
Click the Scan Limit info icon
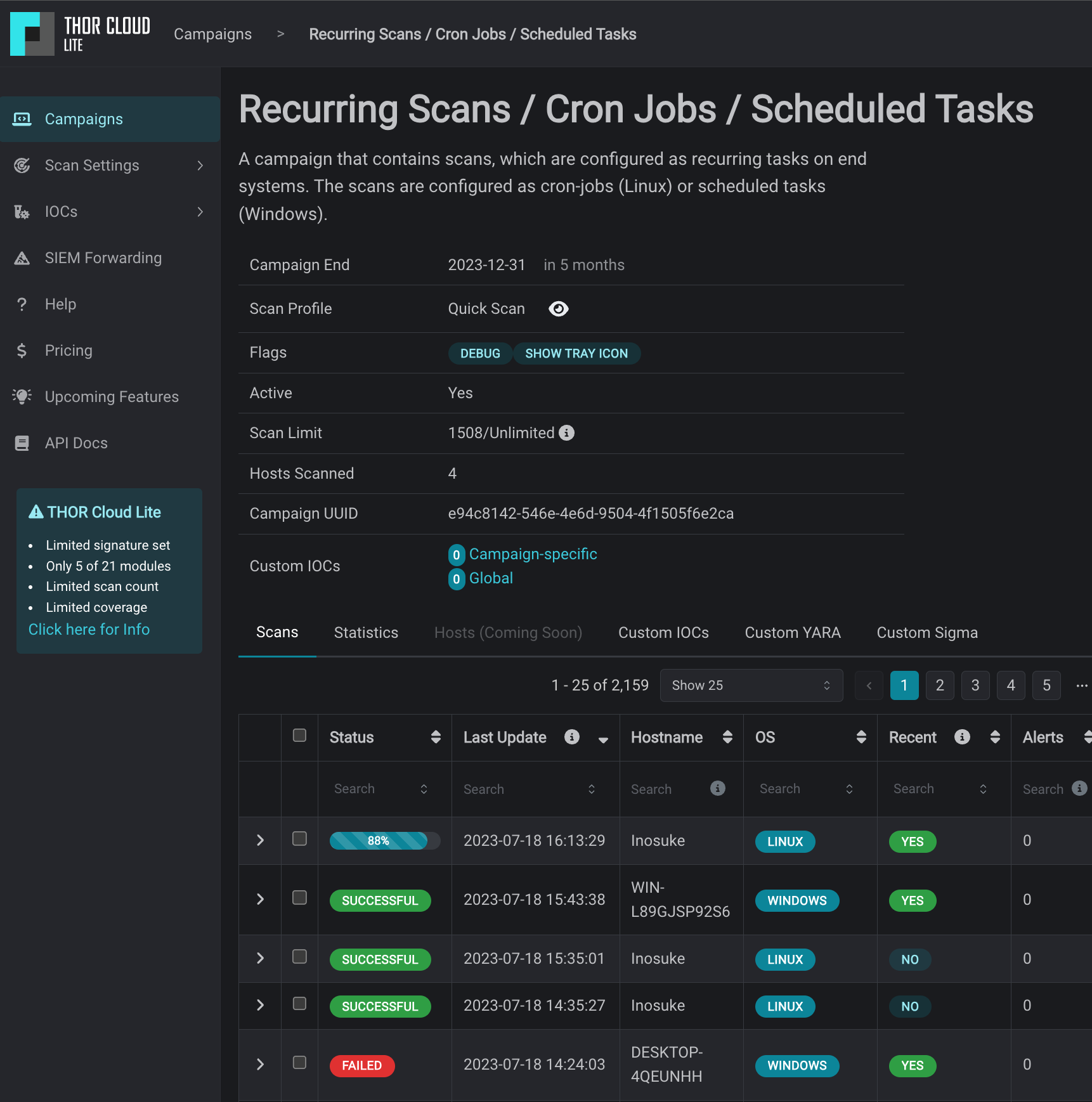point(566,432)
